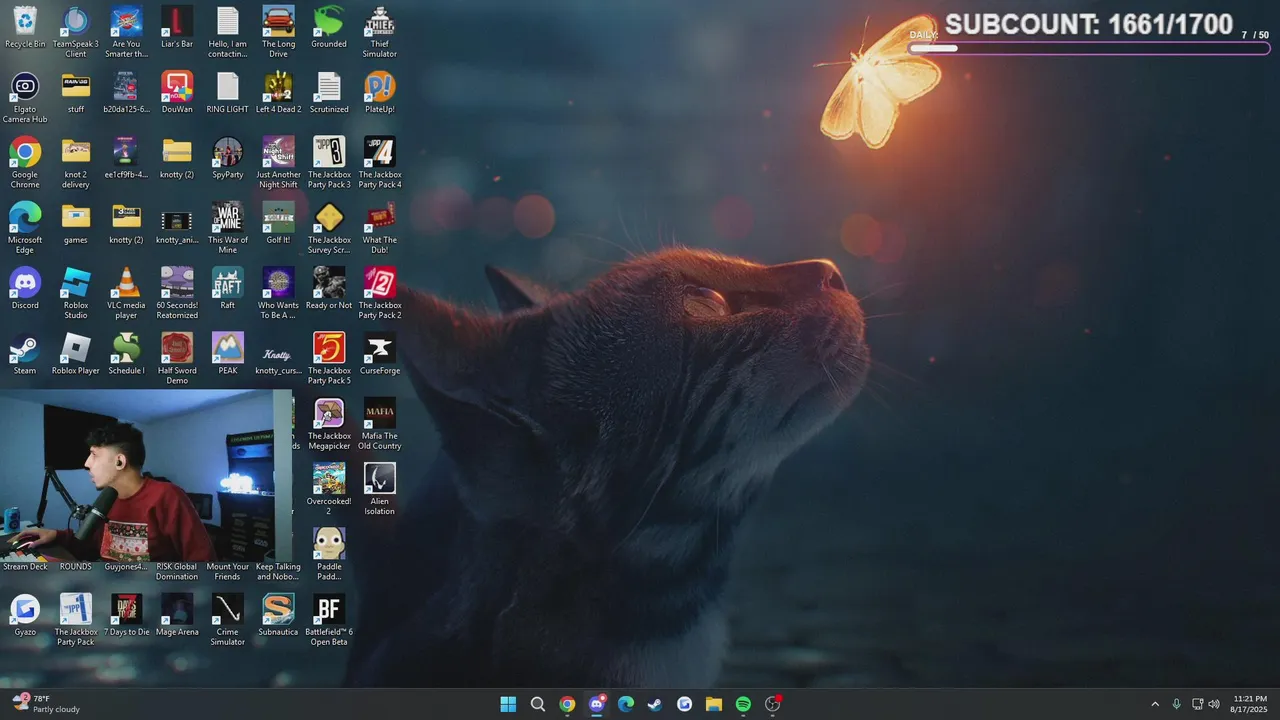Image resolution: width=1280 pixels, height=720 pixels.
Task: Launch the Raft game shortcut
Action: click(x=228, y=288)
